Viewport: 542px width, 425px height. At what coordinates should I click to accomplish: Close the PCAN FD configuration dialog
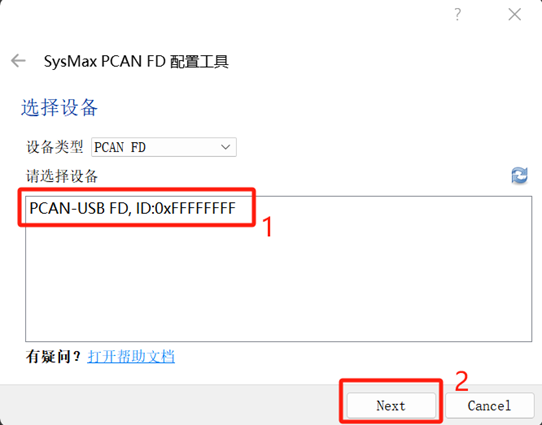[x=515, y=15]
